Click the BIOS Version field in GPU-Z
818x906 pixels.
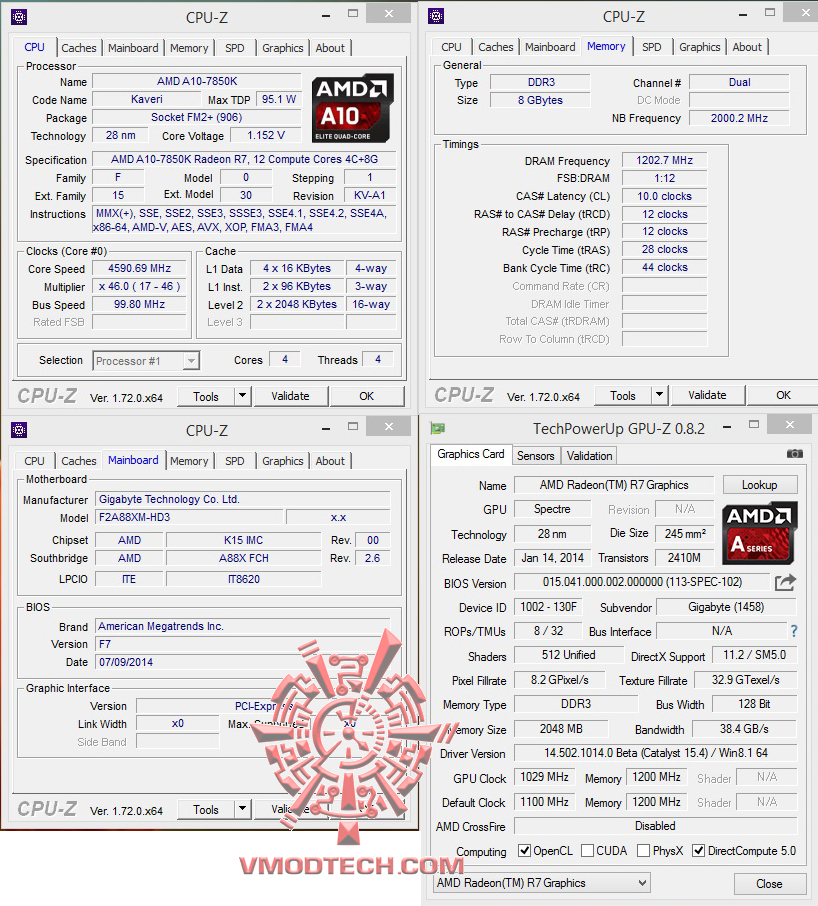pos(642,582)
